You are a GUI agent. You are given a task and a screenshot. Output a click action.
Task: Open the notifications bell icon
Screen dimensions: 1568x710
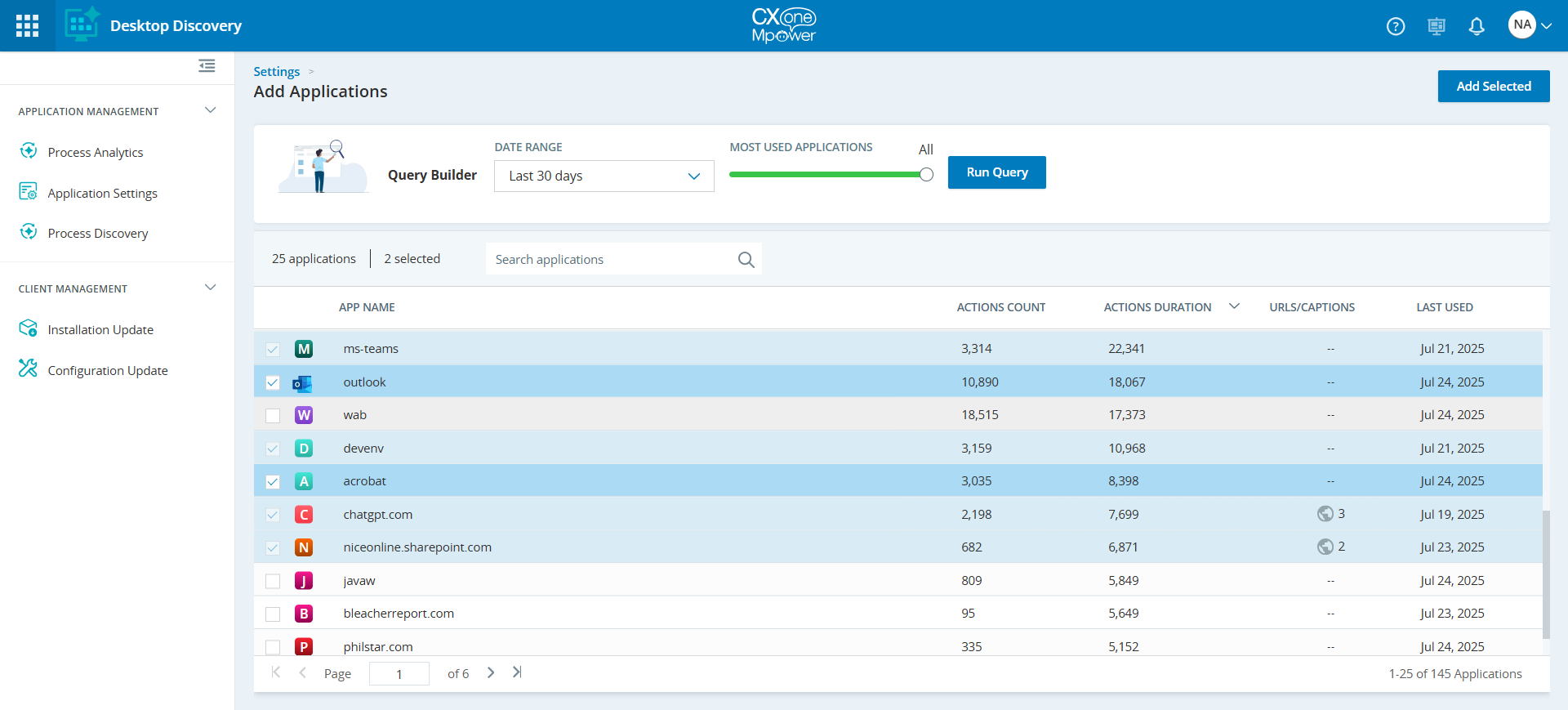coord(1477,26)
